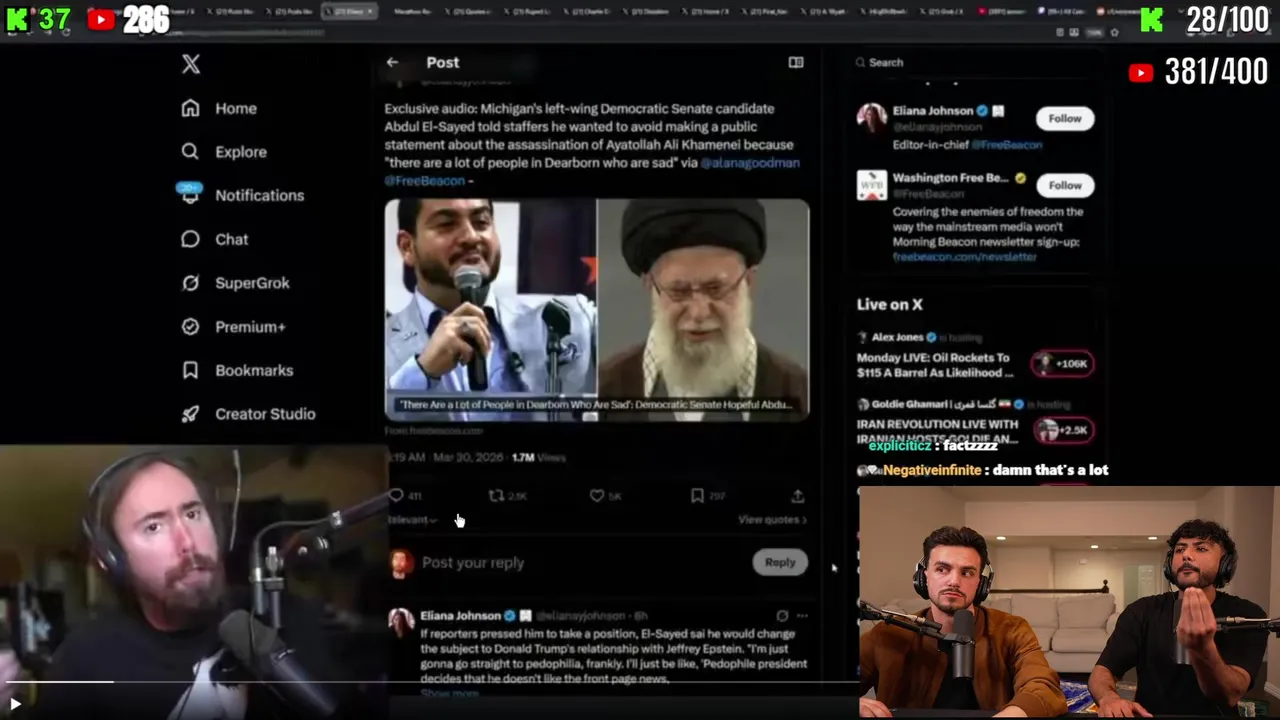The image size is (1280, 720).
Task: Expand the Relevant sort dropdown
Action: click(x=411, y=520)
